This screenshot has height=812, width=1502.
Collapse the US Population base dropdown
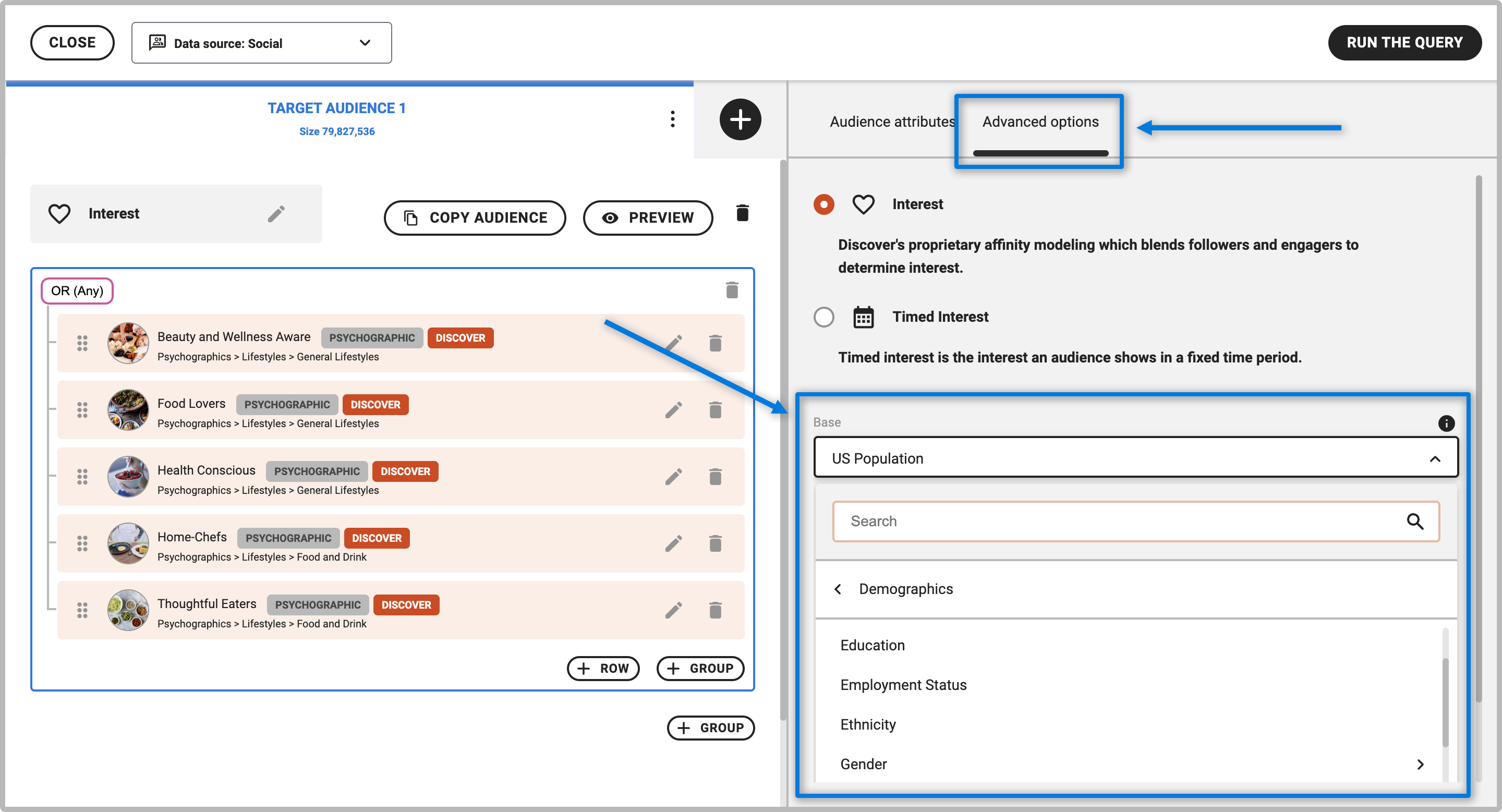click(x=1434, y=459)
